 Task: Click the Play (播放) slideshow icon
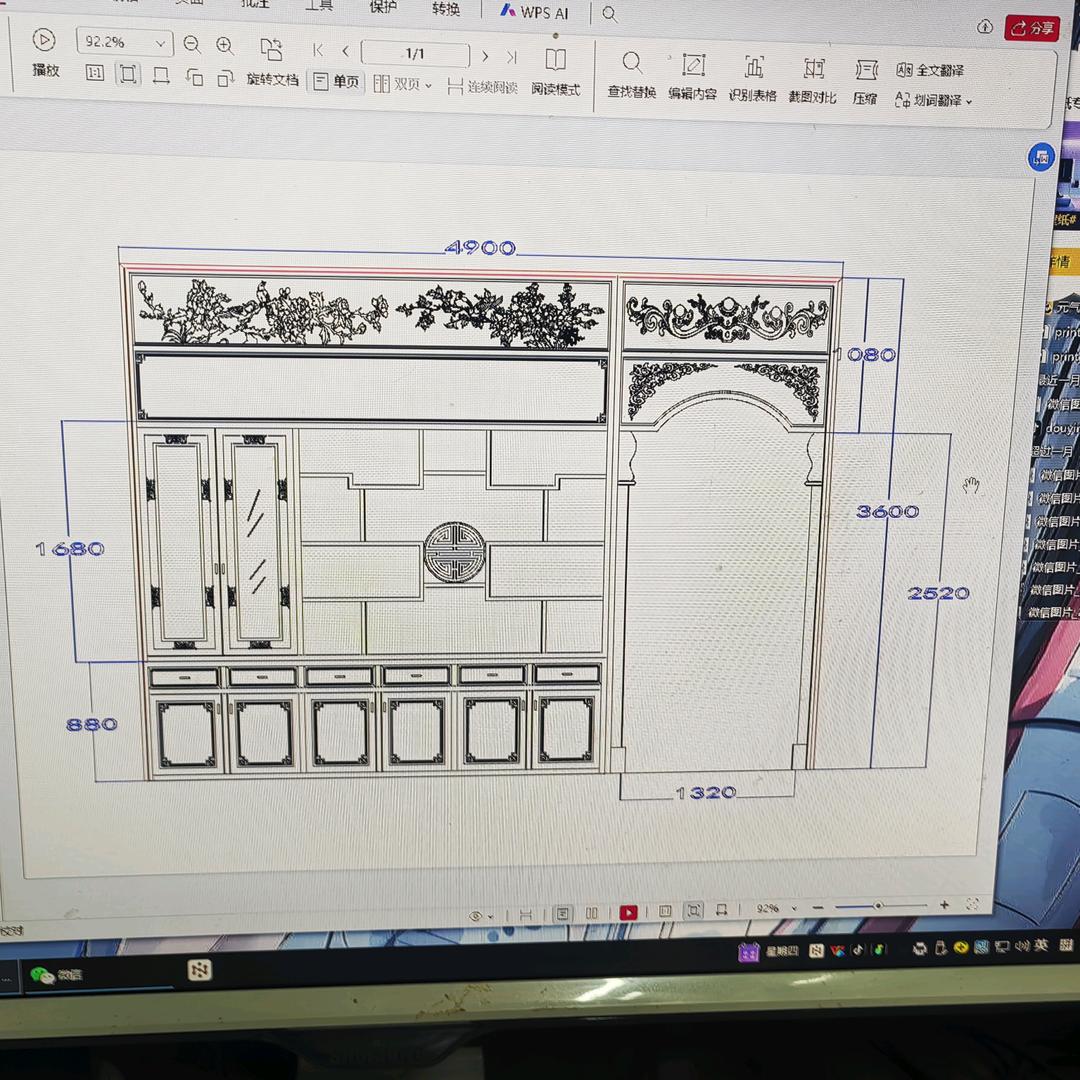click(x=43, y=41)
